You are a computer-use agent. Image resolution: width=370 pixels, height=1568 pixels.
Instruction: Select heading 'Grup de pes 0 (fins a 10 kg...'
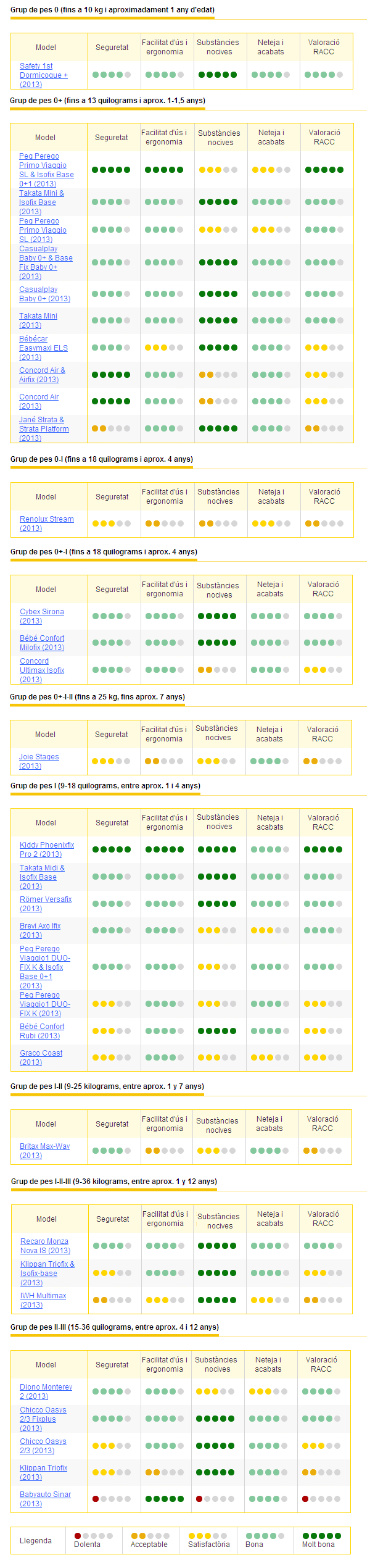click(113, 10)
